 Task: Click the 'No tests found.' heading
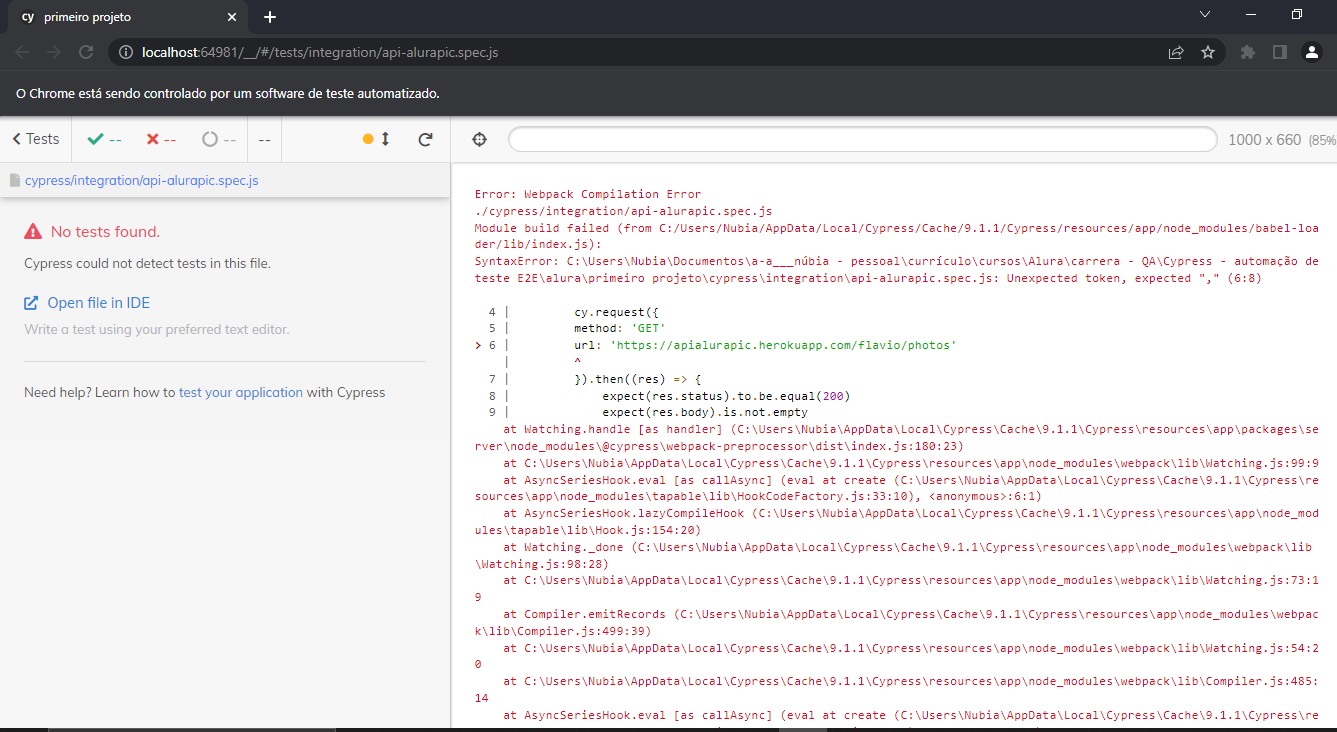[105, 232]
